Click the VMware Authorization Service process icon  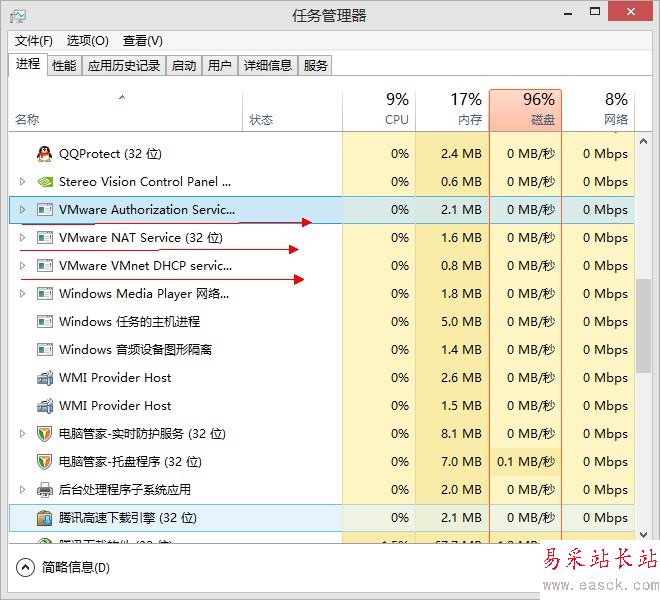click(x=45, y=210)
